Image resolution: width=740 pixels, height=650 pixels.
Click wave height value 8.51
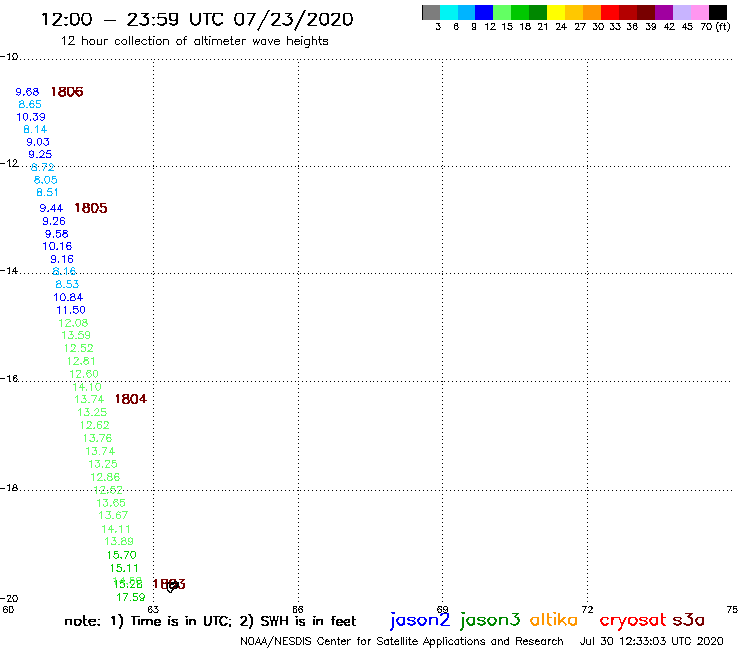click(x=48, y=193)
